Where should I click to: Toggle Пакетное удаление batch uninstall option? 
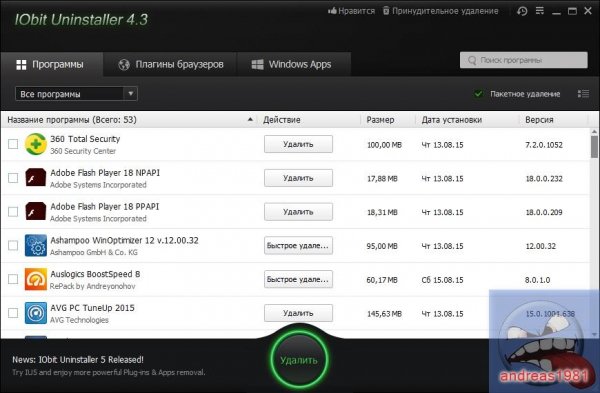coord(478,94)
